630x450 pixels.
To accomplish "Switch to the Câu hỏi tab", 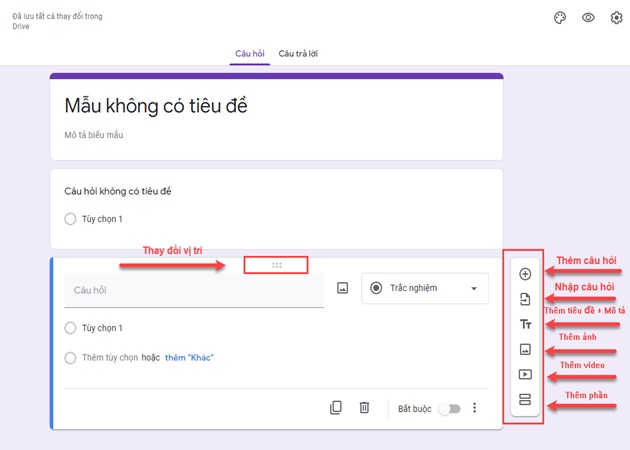I will (250, 53).
